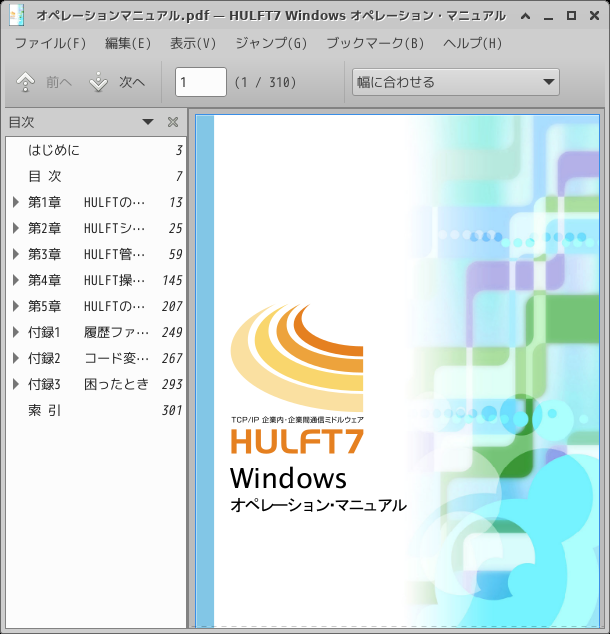Expand the 第4章 tree entry
This screenshot has height=634, width=610.
16,280
